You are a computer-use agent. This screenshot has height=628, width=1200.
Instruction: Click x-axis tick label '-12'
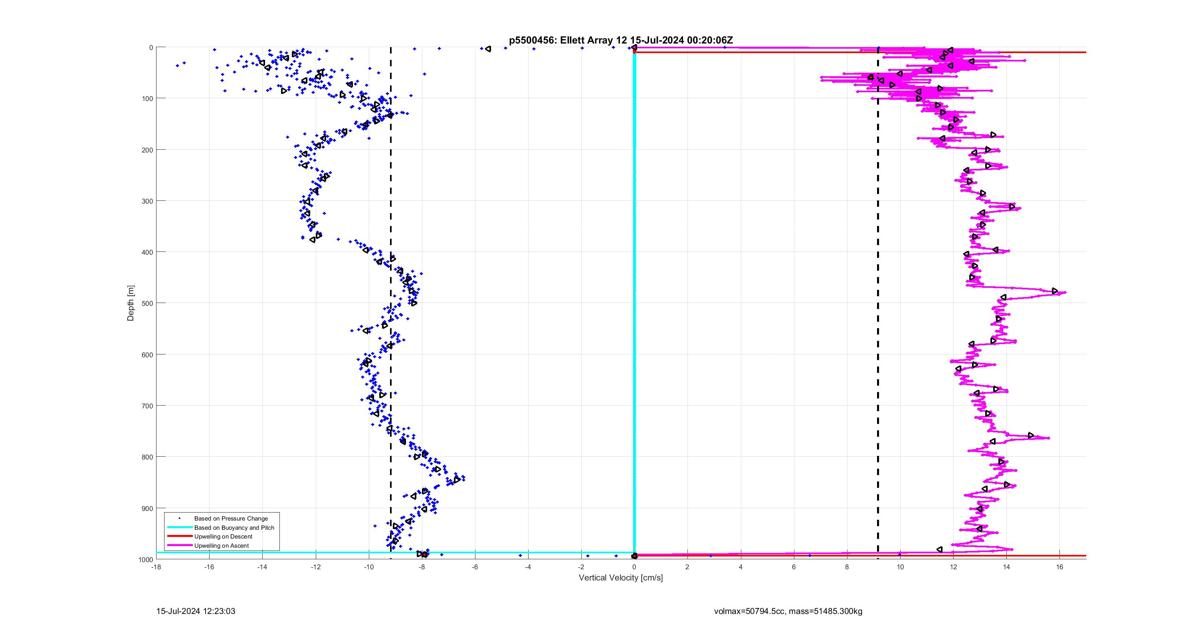[x=315, y=567]
